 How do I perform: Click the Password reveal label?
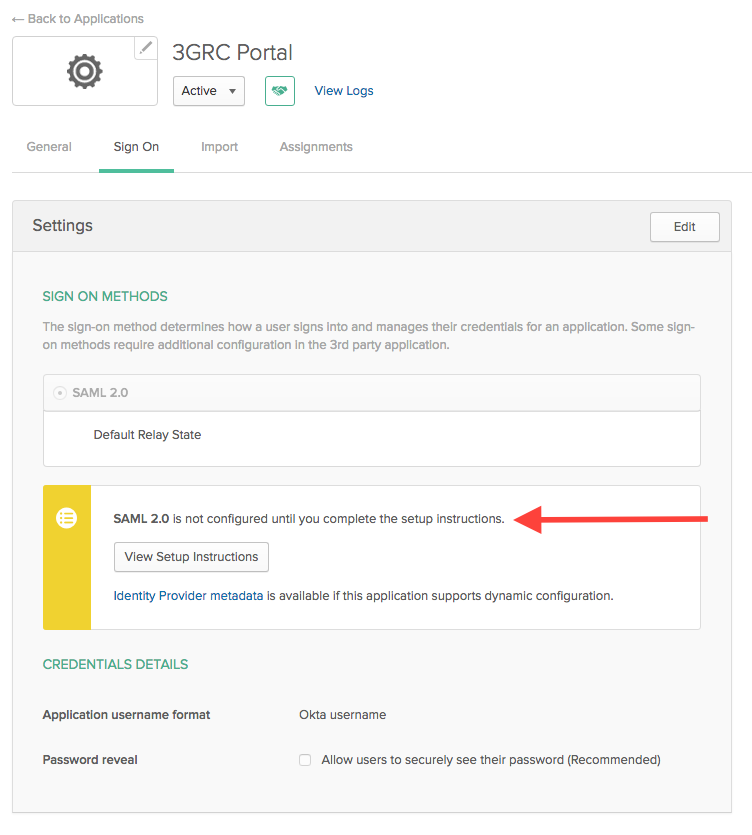[x=90, y=760]
